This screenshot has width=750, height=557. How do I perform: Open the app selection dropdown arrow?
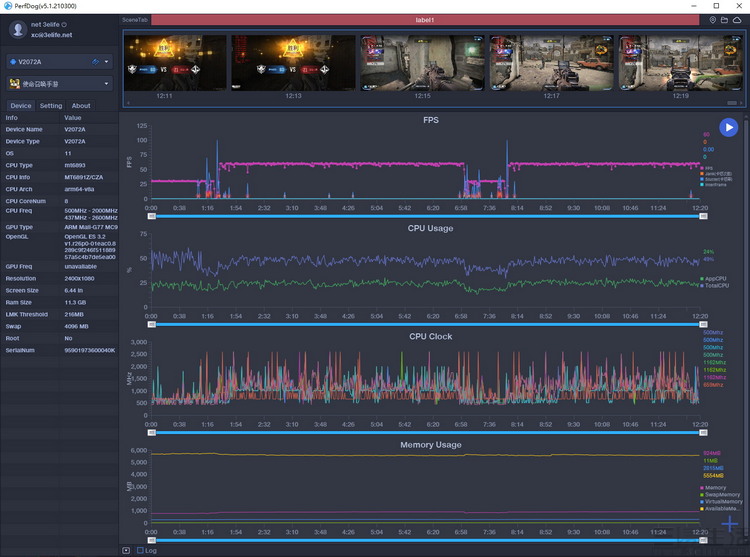click(106, 84)
